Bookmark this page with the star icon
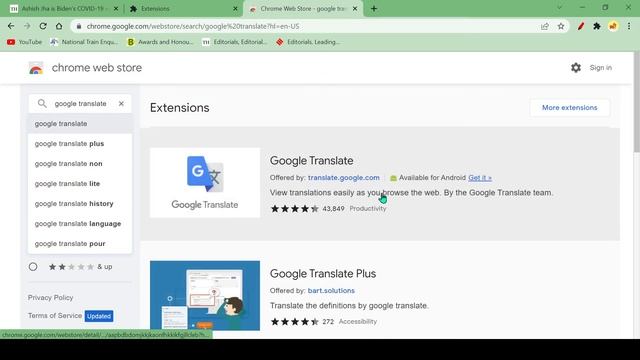The image size is (640, 360). click(561, 26)
